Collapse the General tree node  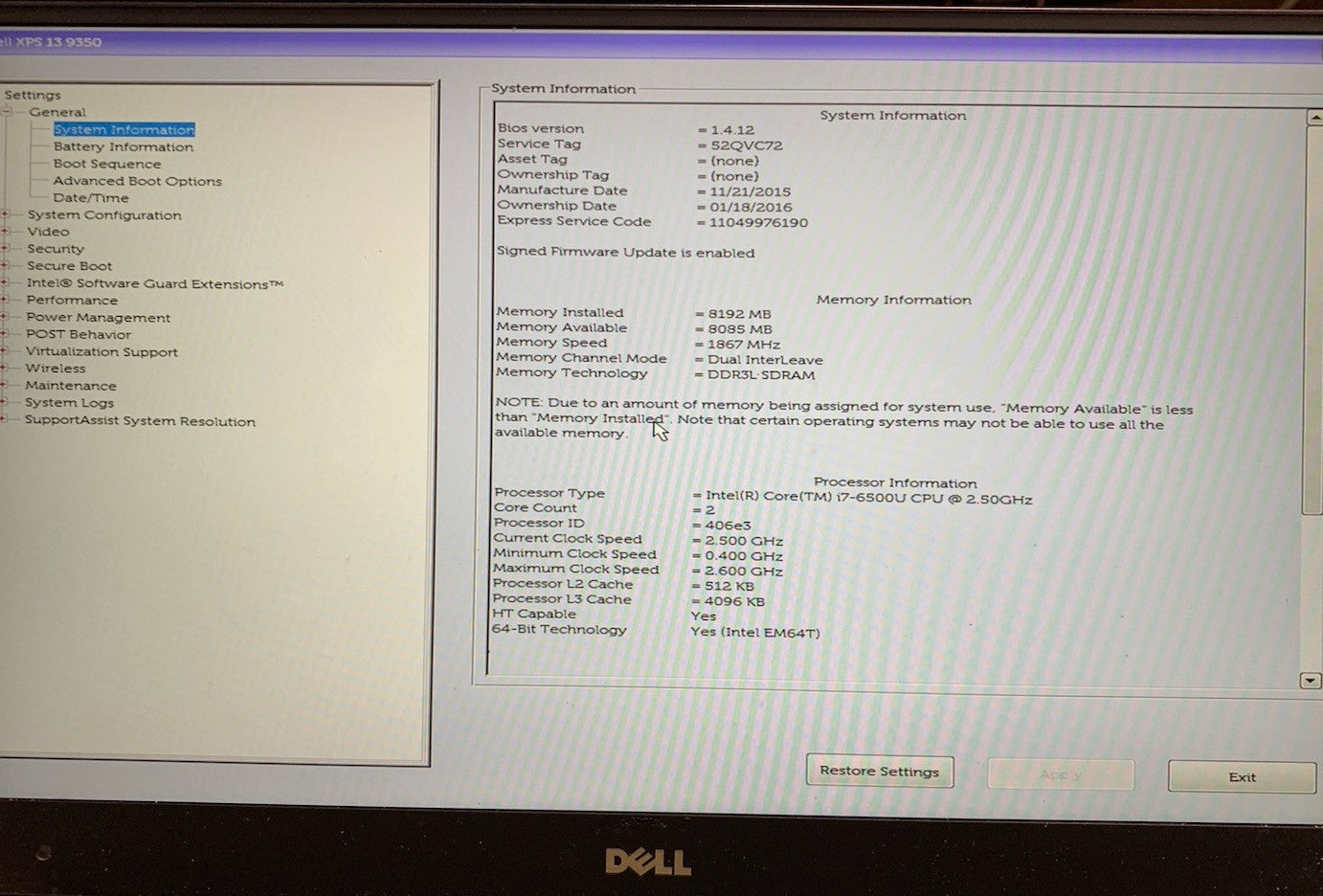(7, 113)
